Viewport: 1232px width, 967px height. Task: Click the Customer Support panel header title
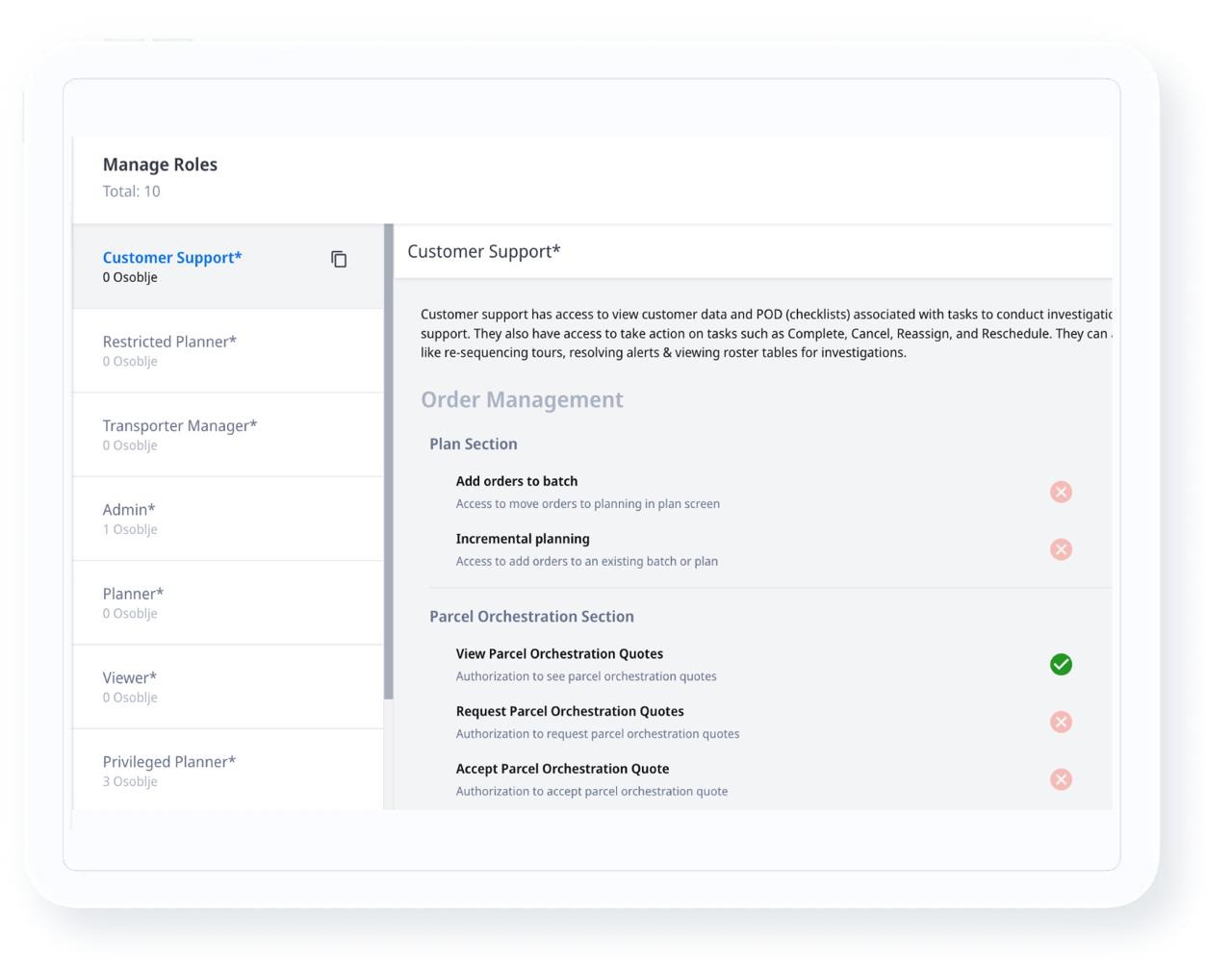[x=483, y=251]
